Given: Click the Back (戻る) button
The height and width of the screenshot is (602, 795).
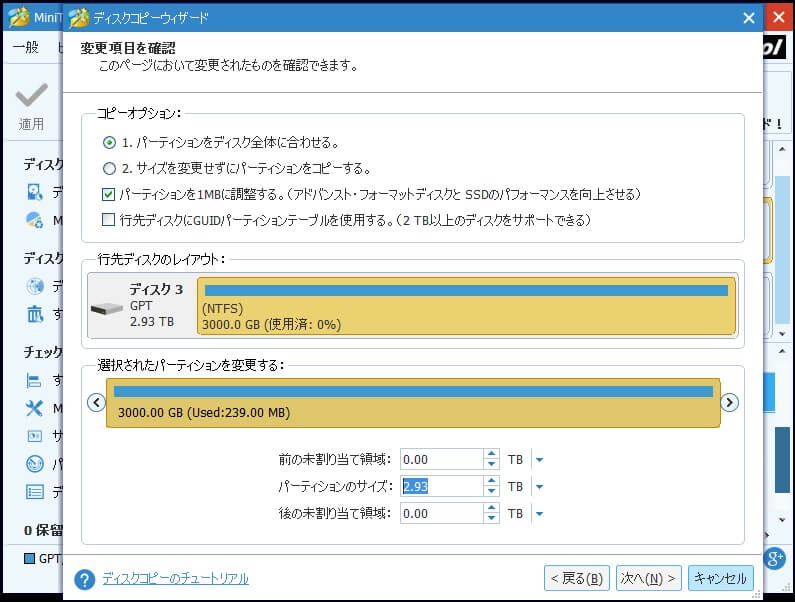Looking at the screenshot, I should click(x=577, y=578).
